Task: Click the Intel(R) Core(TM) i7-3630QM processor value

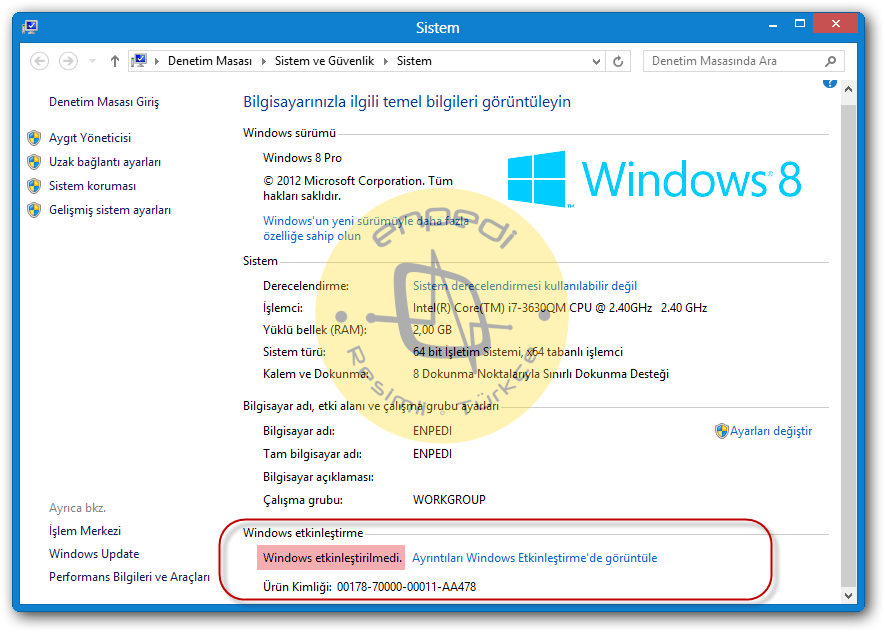Action: pos(560,308)
